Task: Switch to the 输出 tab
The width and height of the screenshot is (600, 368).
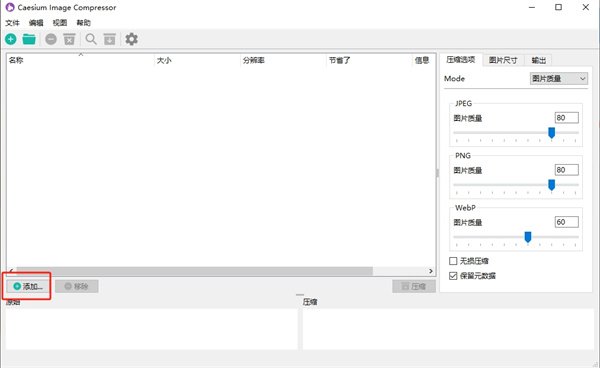Action: pos(538,60)
